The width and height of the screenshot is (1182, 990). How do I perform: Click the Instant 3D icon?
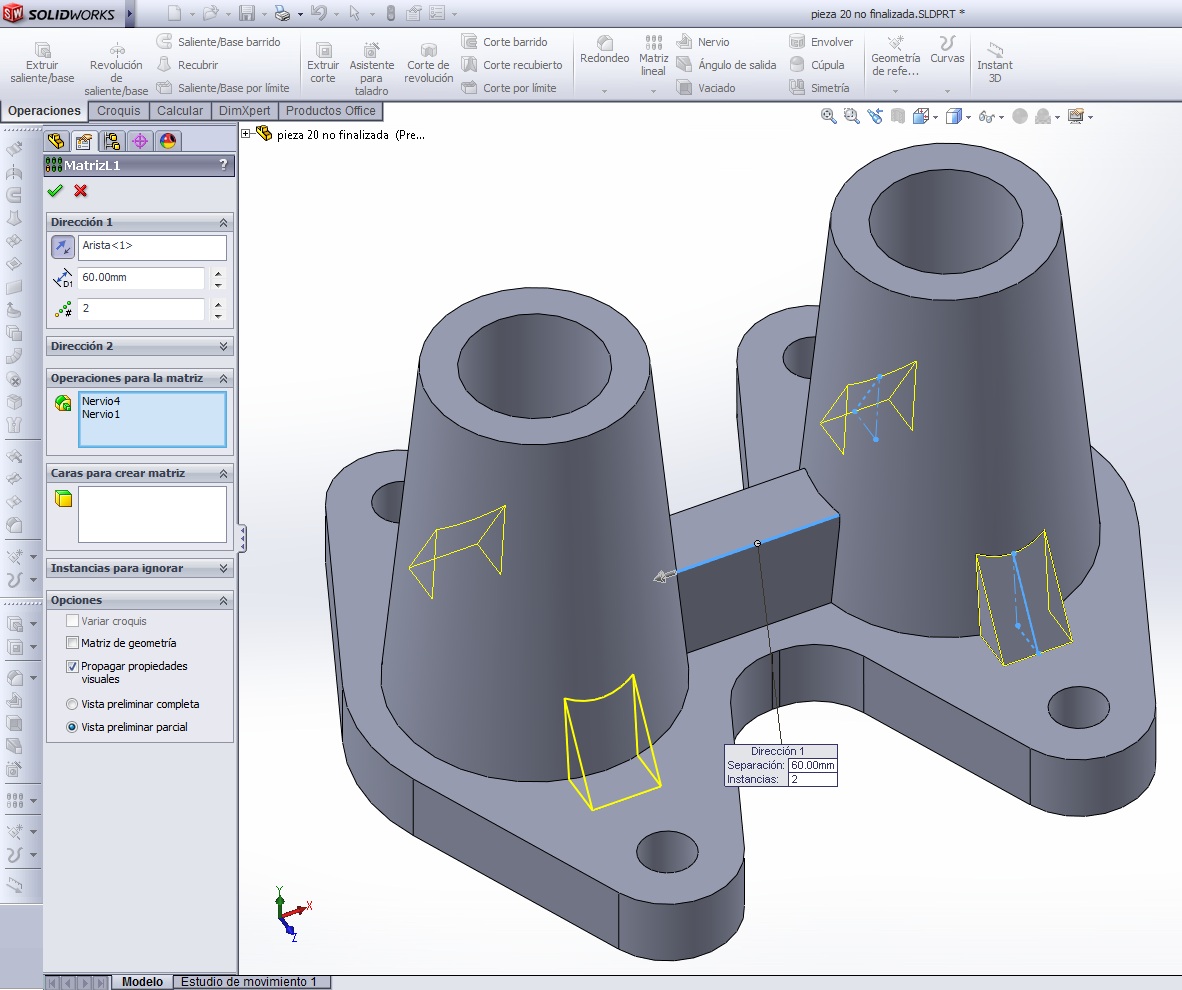click(x=994, y=63)
